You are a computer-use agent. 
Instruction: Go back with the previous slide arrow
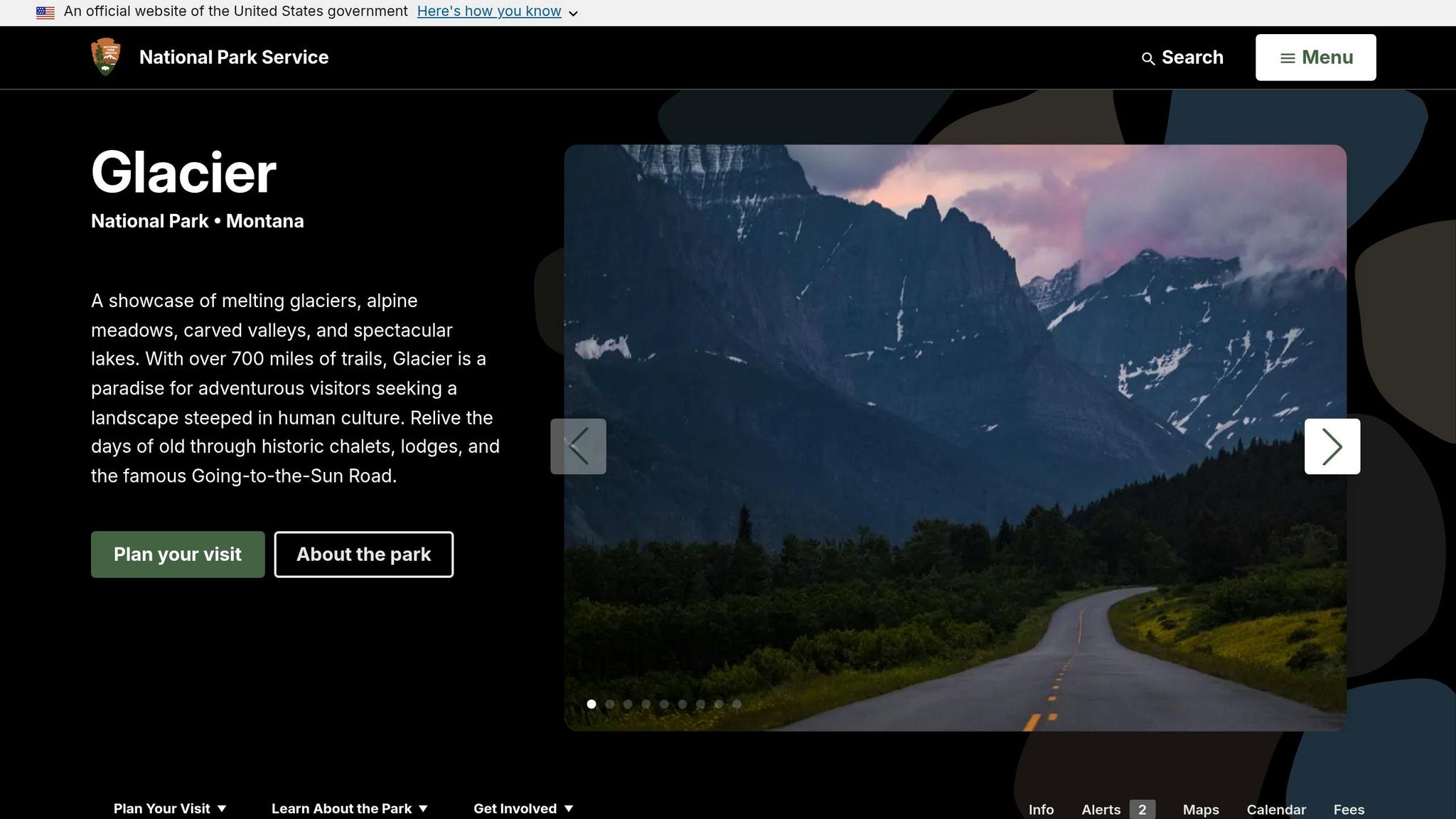pyautogui.click(x=578, y=446)
